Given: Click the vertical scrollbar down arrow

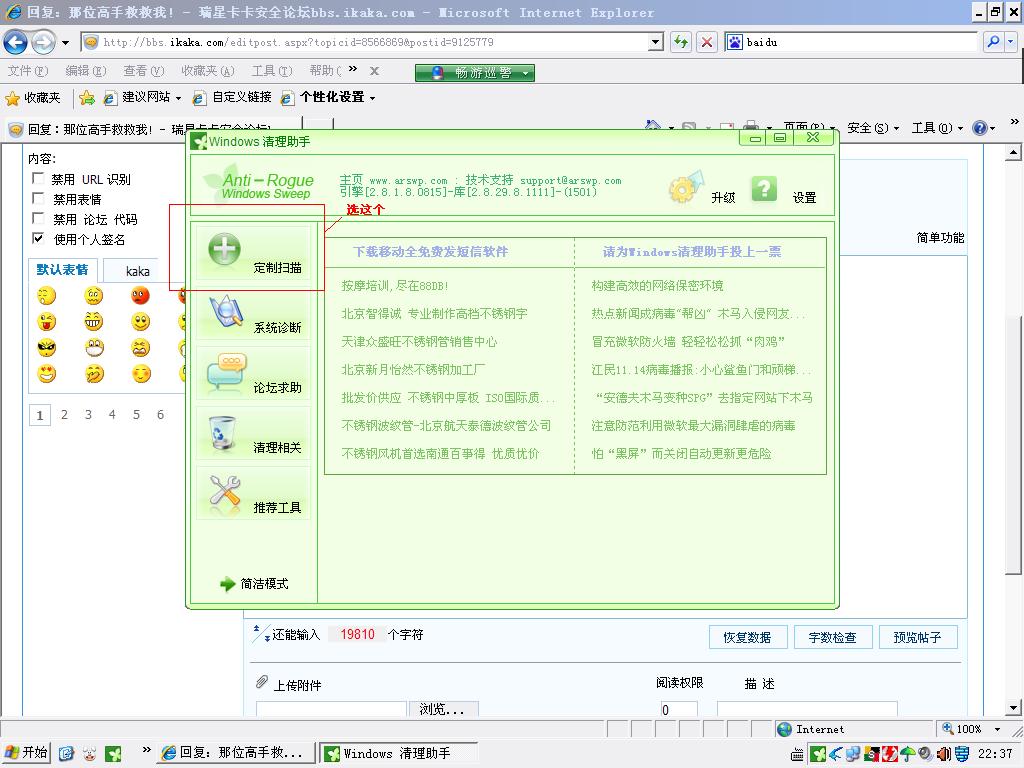Looking at the screenshot, I should tap(1013, 707).
